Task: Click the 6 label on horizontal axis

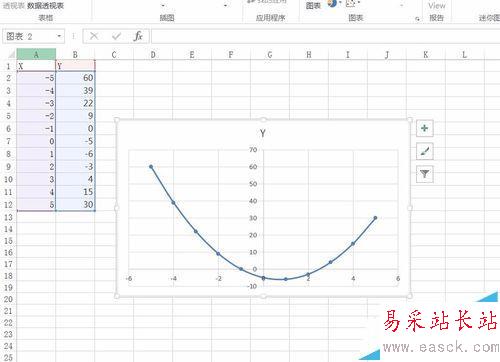Action: (x=398, y=278)
